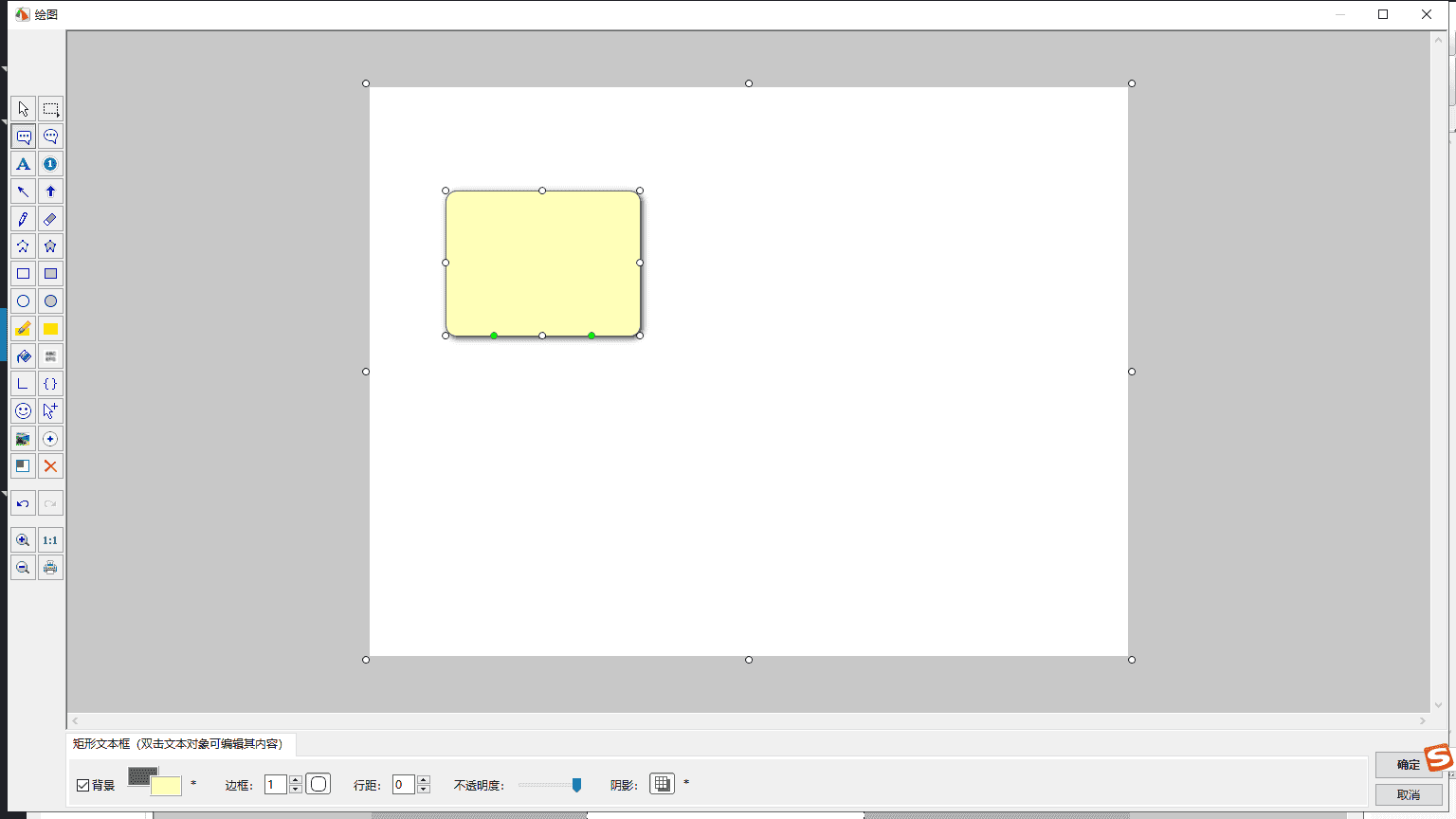Confirm with the 确定 button
The image size is (1456, 819).
pyautogui.click(x=1408, y=764)
